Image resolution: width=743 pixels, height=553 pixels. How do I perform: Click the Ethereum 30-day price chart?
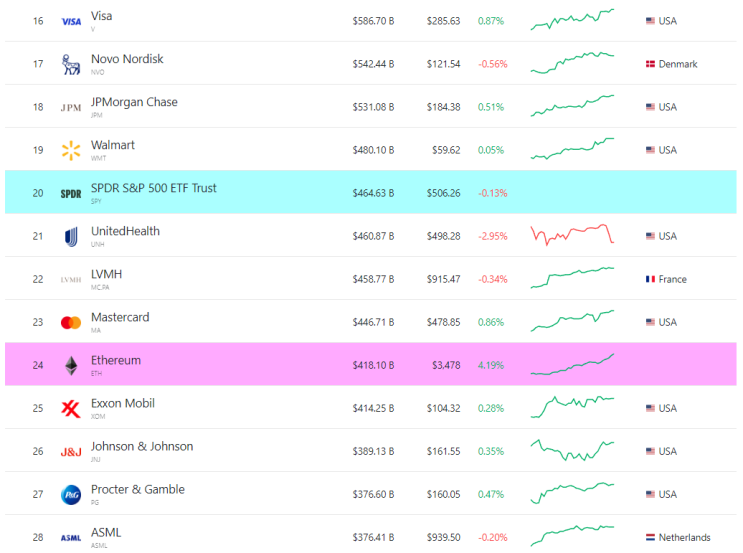pos(572,365)
